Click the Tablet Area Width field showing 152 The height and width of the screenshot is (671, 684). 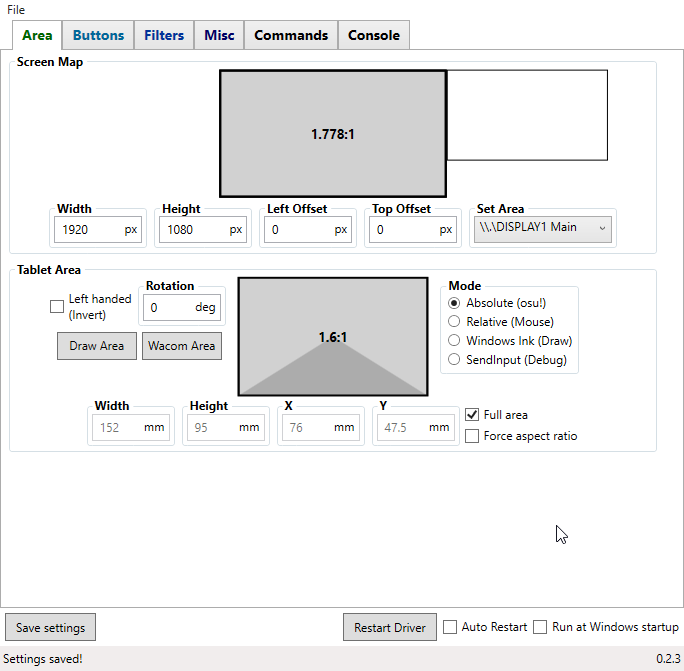131,427
